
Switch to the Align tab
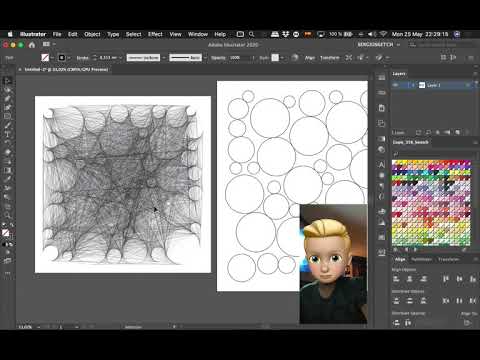[400, 259]
